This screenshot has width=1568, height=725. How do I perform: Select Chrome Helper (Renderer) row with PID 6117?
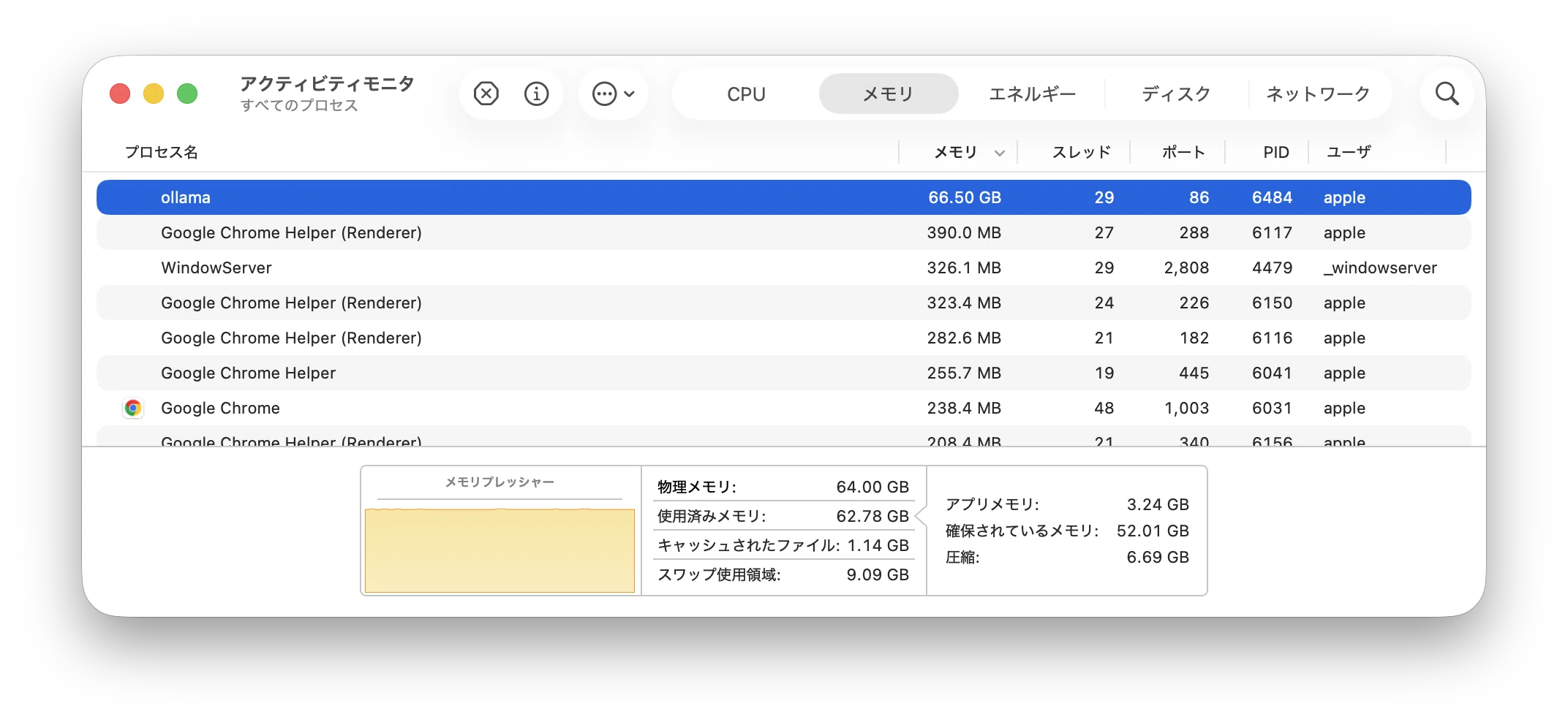tap(784, 232)
